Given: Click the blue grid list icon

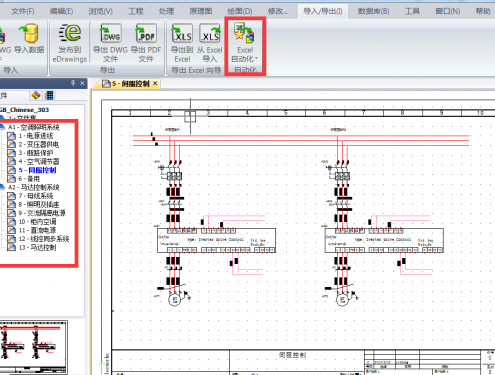Looking at the screenshot, I should [49, 96].
